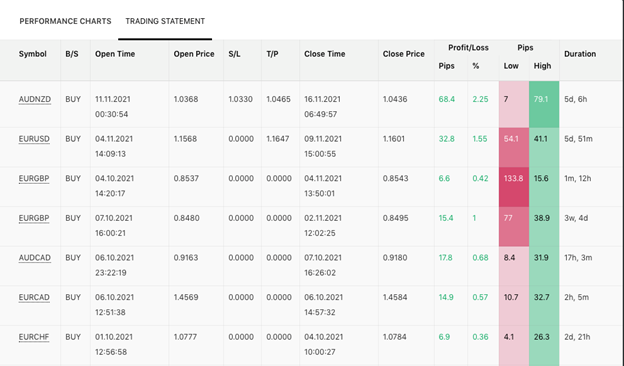Click duration 17h, 3m
Viewport: 624px width, 366px height.
(x=578, y=258)
